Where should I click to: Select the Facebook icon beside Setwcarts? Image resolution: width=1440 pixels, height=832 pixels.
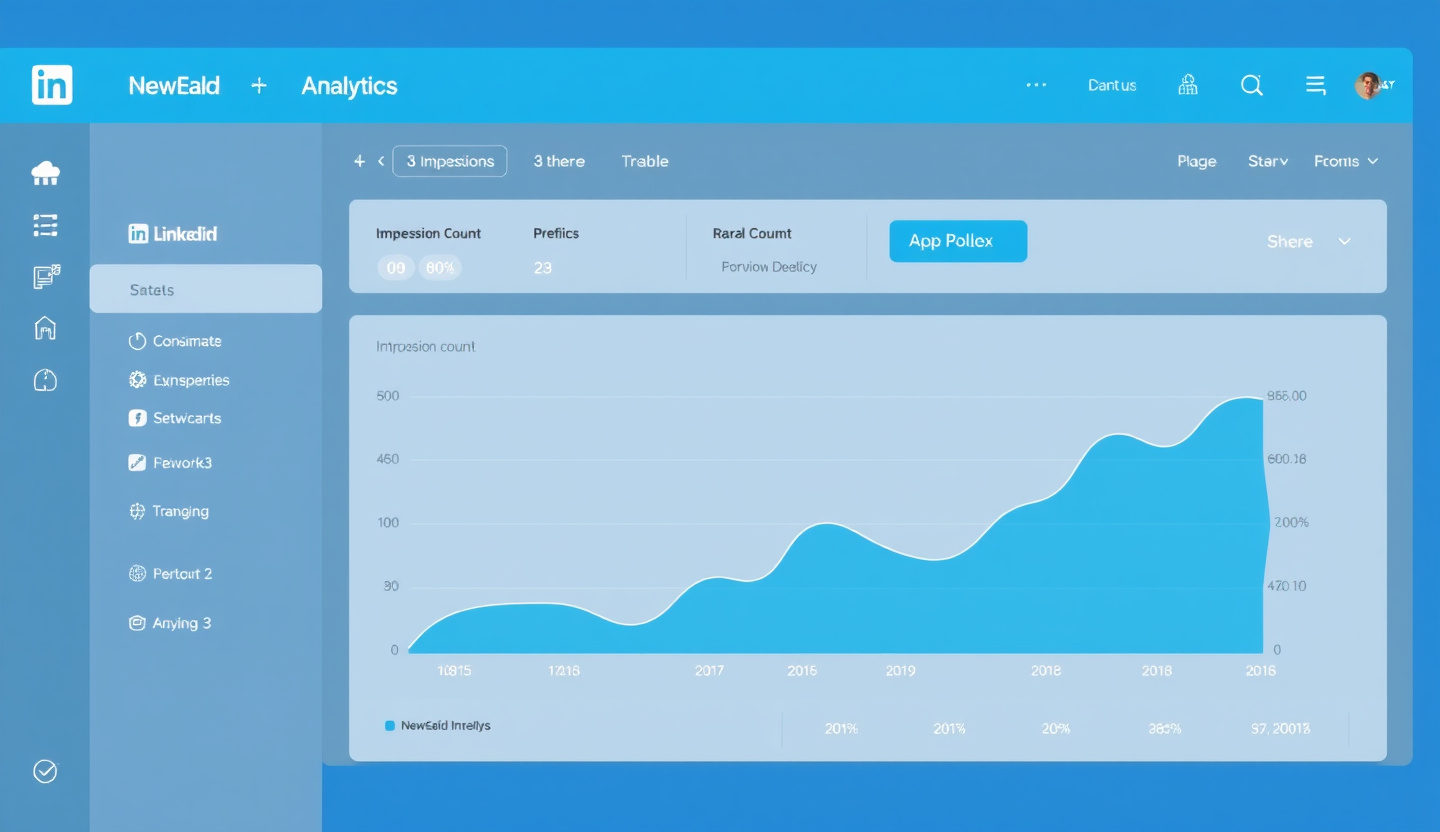coord(136,418)
